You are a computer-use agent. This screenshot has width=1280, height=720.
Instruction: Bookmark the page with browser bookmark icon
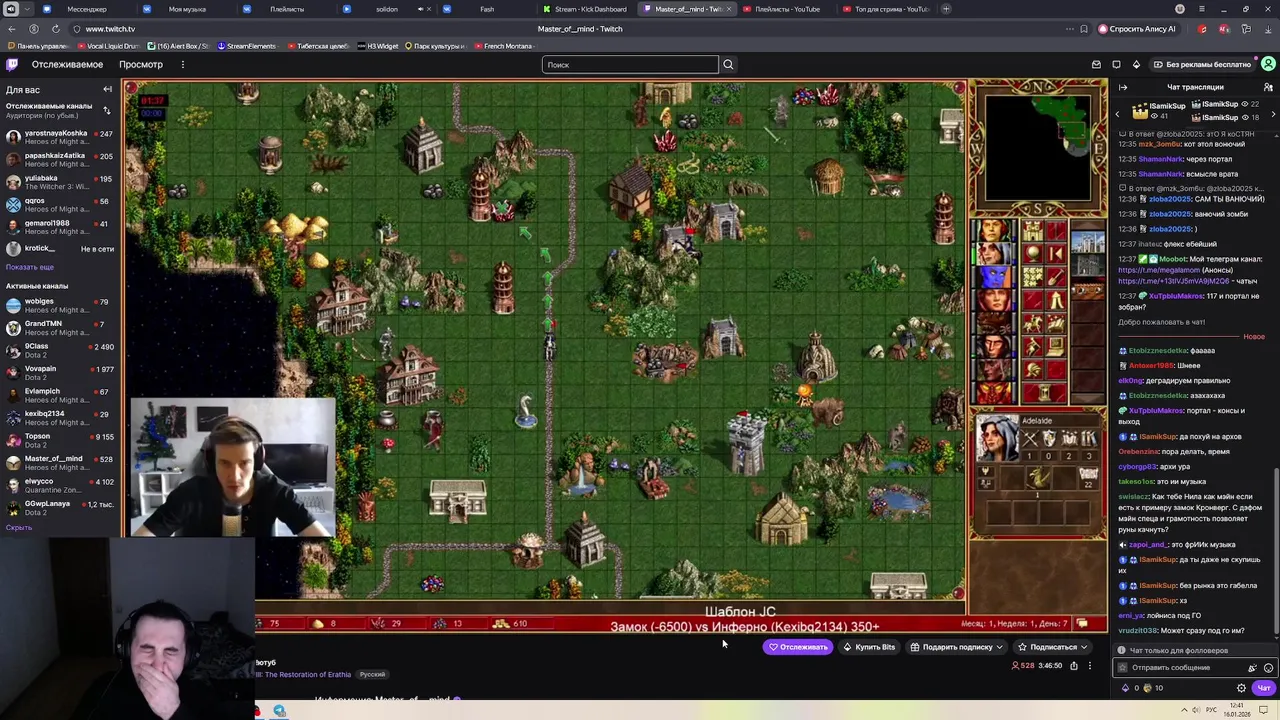[1084, 29]
